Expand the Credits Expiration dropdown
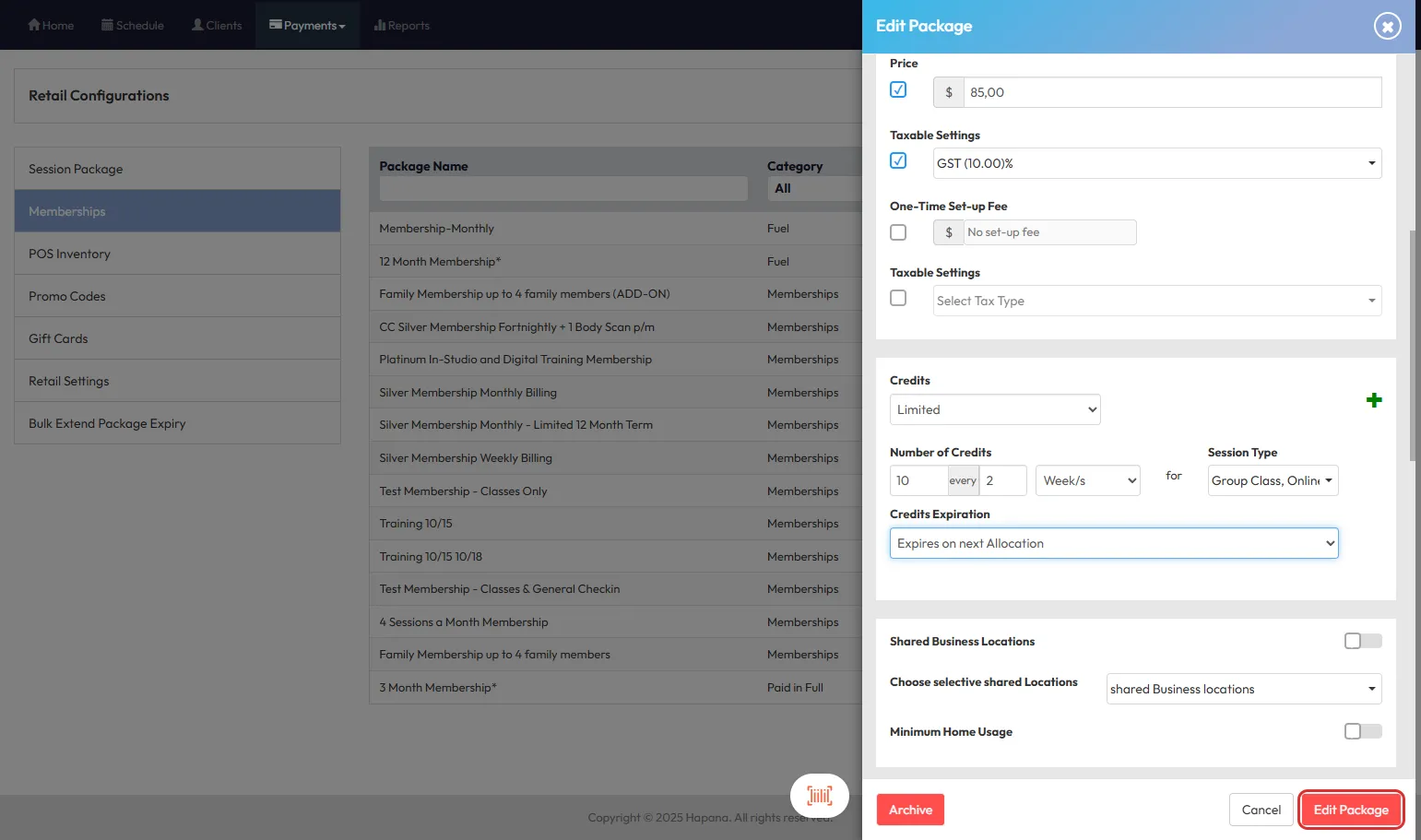Image resolution: width=1421 pixels, height=840 pixels. click(1113, 543)
